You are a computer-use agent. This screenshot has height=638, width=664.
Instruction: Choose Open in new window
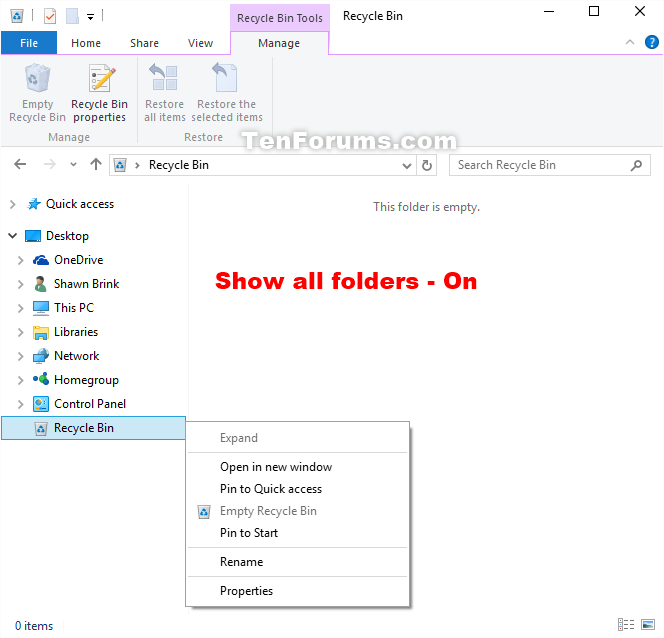pyautogui.click(x=298, y=467)
